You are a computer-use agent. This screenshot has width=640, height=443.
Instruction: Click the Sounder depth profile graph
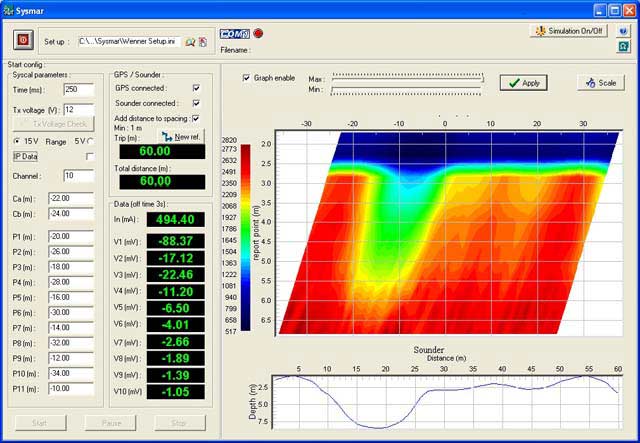pos(447,402)
